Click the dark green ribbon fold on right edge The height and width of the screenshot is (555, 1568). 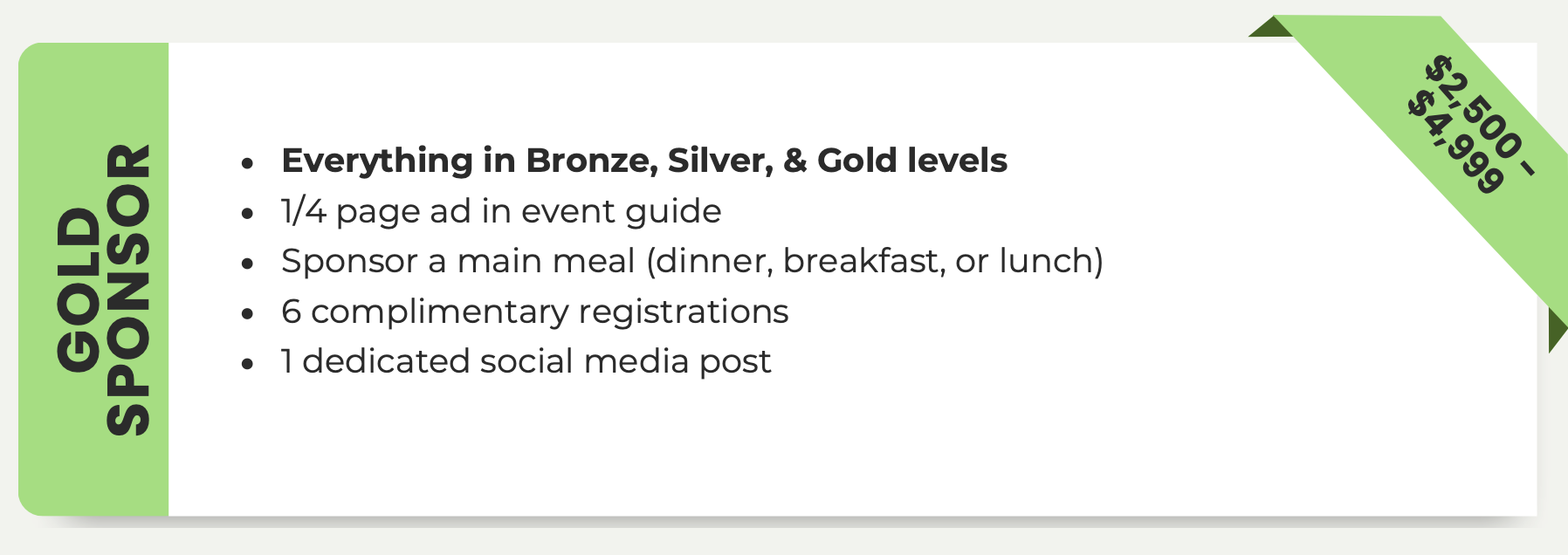(x=1557, y=332)
